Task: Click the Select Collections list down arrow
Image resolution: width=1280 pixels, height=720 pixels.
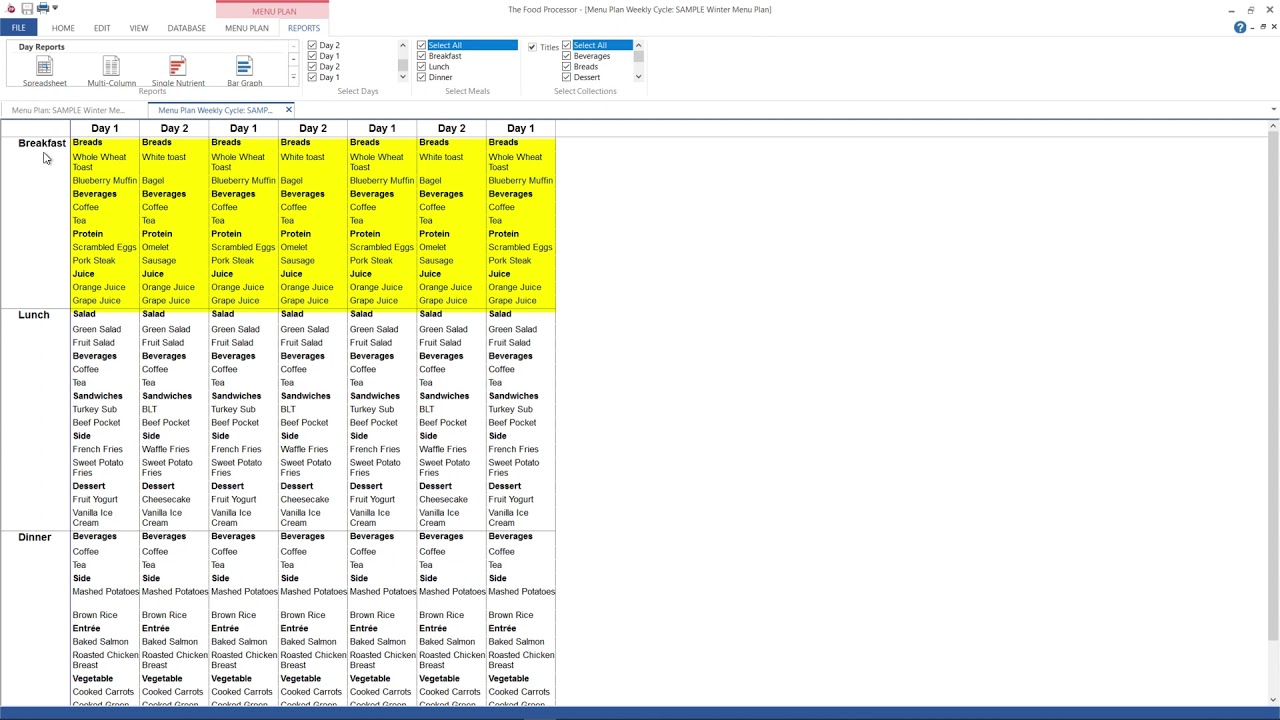Action: [638, 77]
